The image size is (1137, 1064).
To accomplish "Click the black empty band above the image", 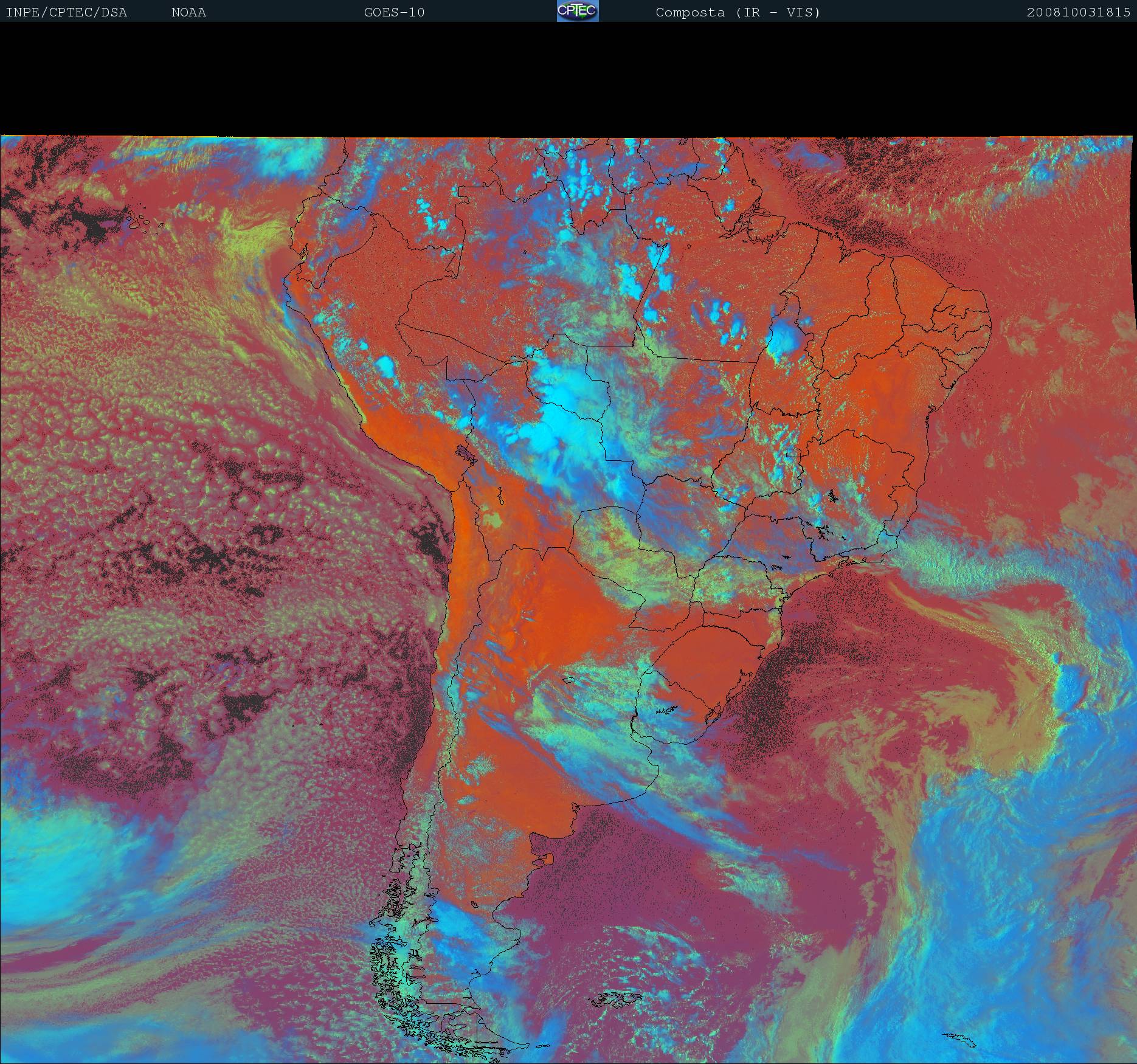I will [568, 79].
